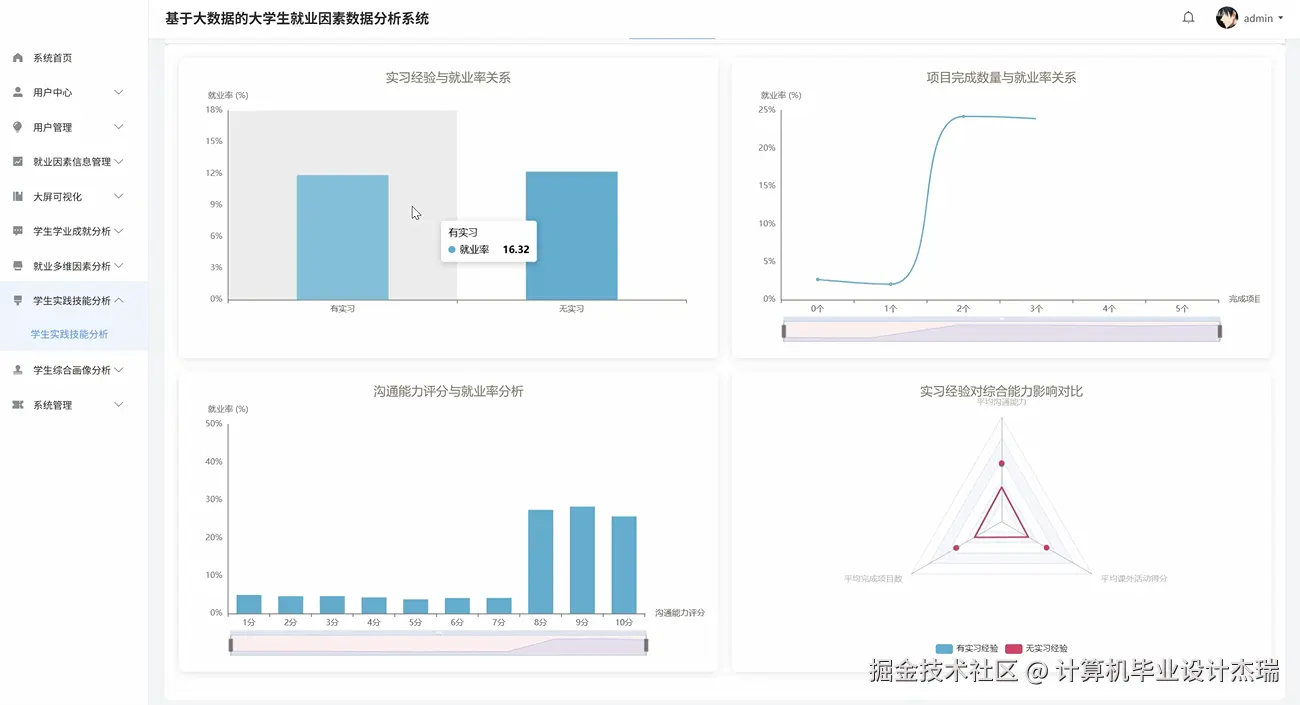Image resolution: width=1300 pixels, height=705 pixels.
Task: Click the admin avatar picture
Action: coord(1227,18)
